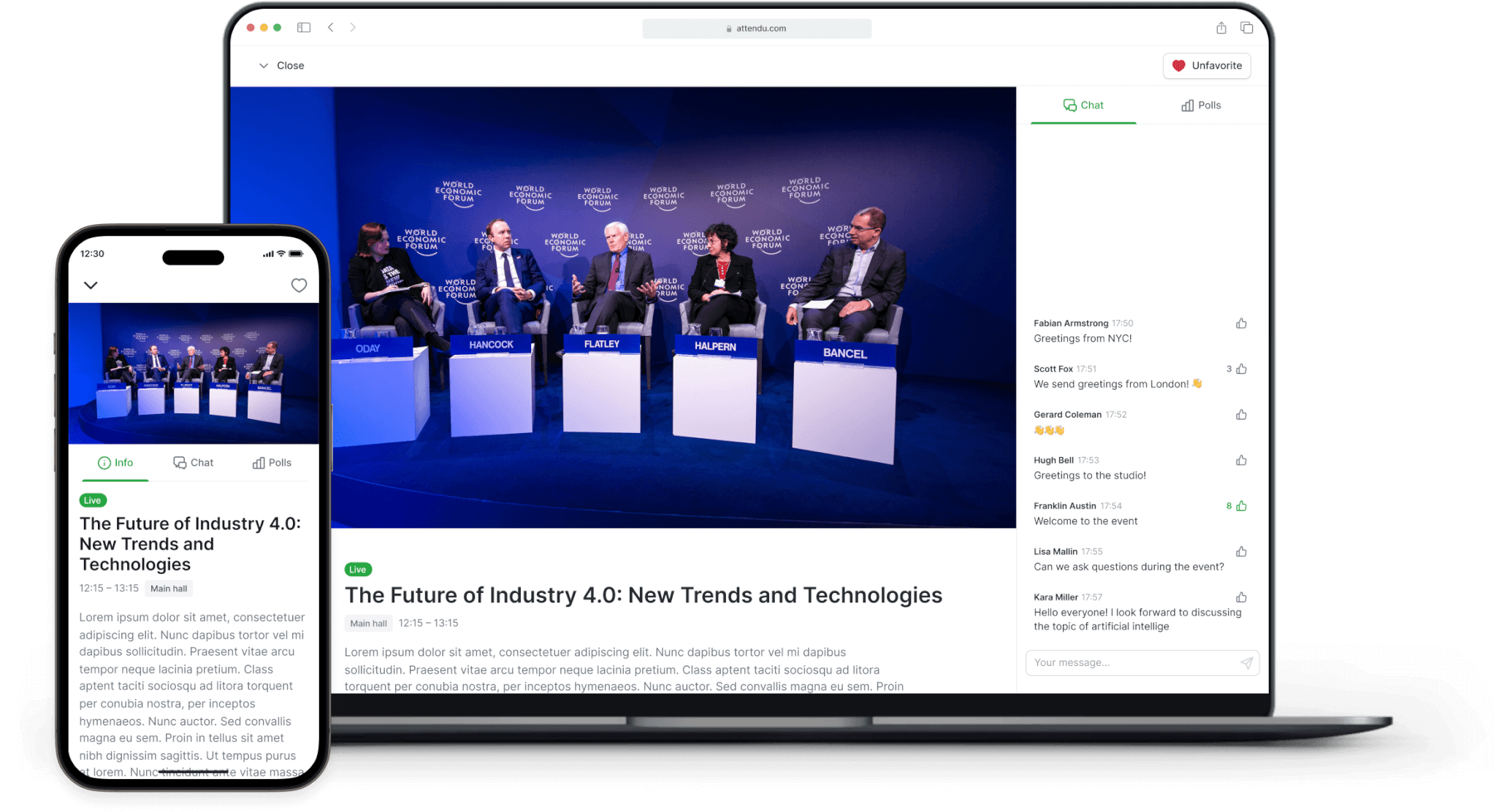Click the green browser maximize dot
The image size is (1496, 812).
(278, 28)
